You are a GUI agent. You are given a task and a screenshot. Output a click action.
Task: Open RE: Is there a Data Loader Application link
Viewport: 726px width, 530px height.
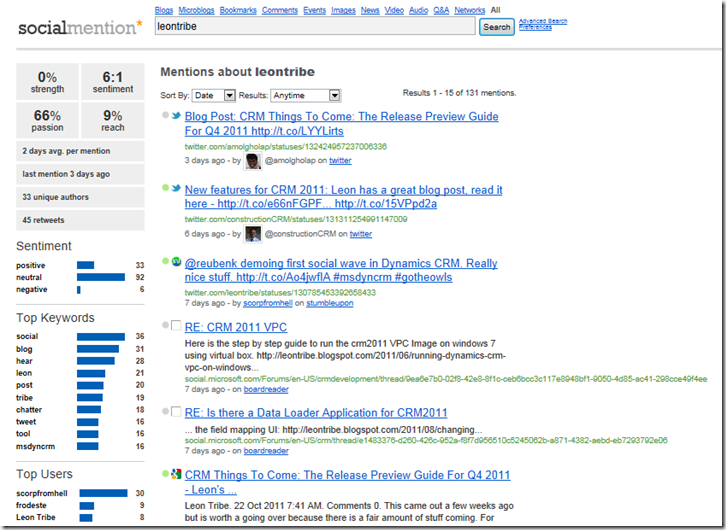[x=316, y=412]
